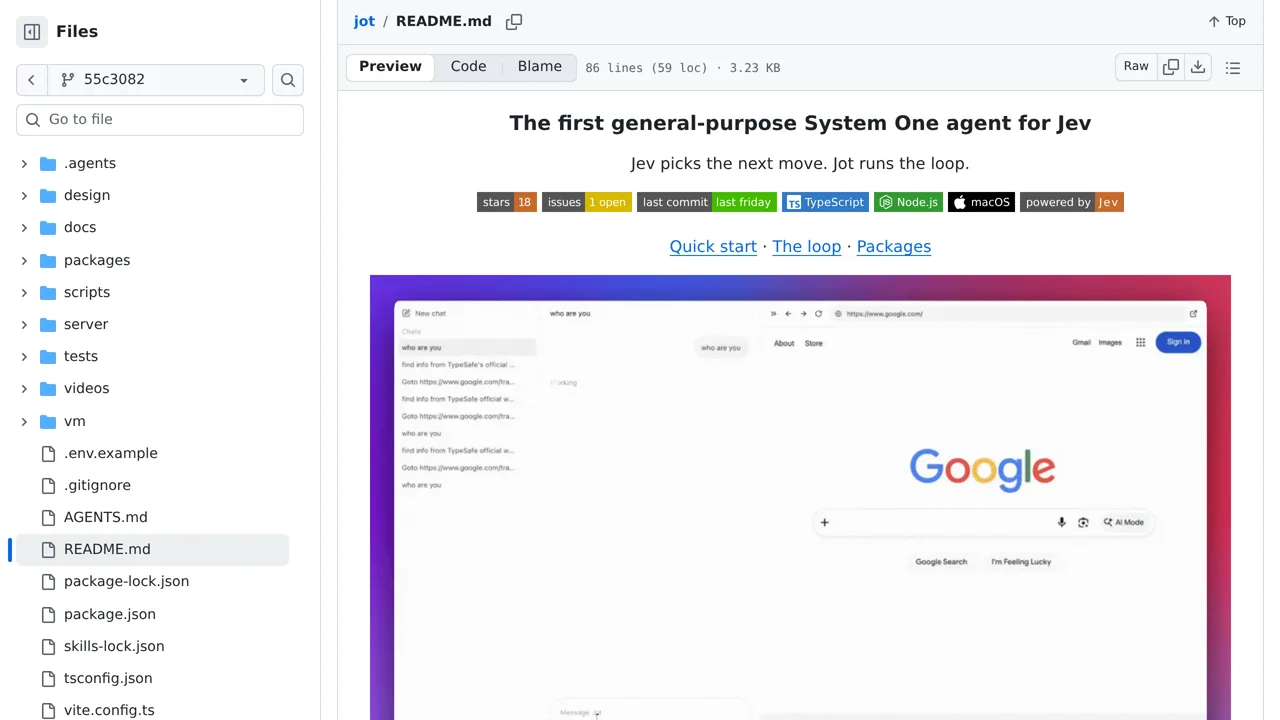
Task: Open the vite.config.ts file
Action: tap(109, 710)
